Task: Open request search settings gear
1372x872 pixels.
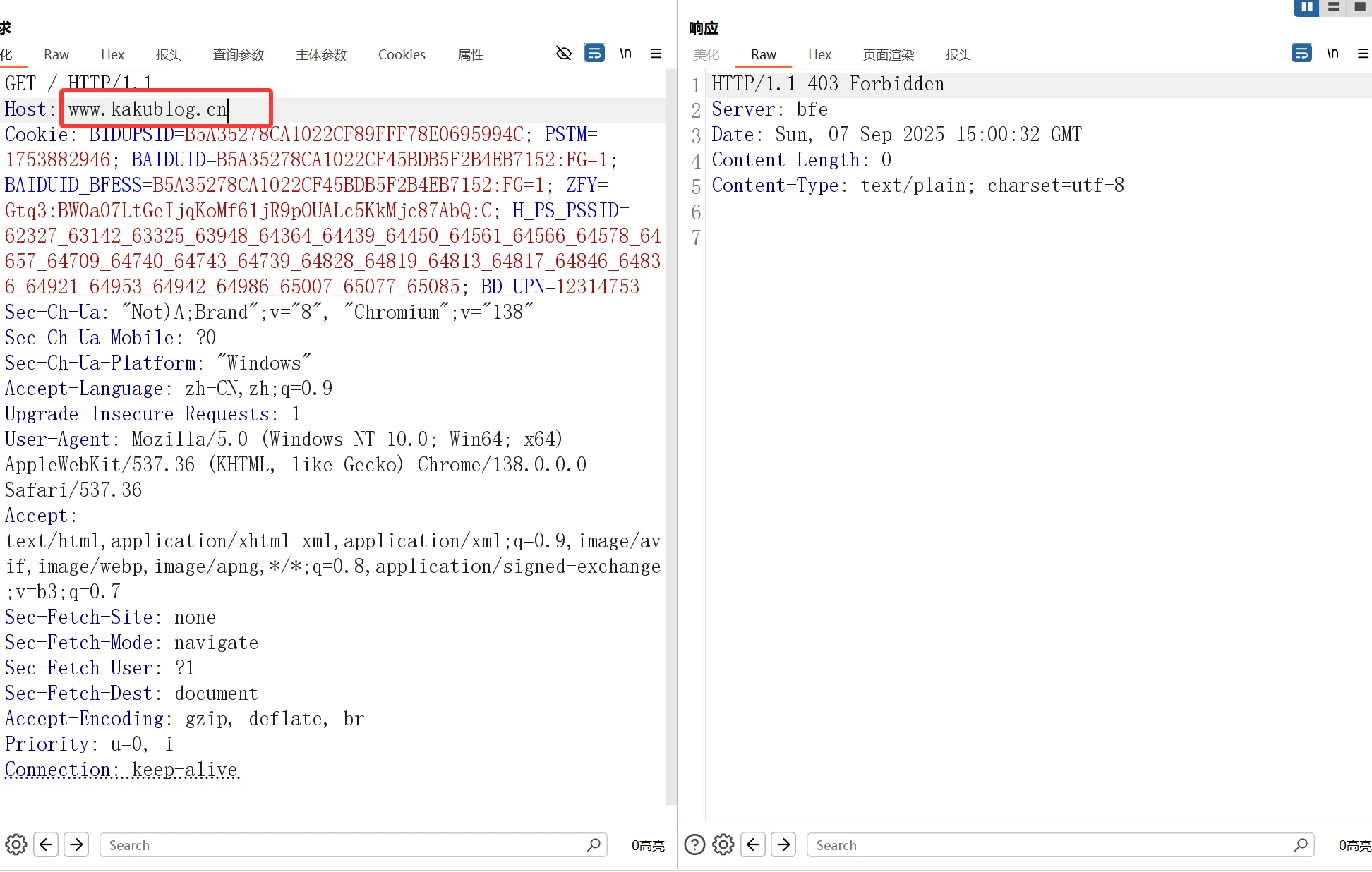Action: click(16, 844)
